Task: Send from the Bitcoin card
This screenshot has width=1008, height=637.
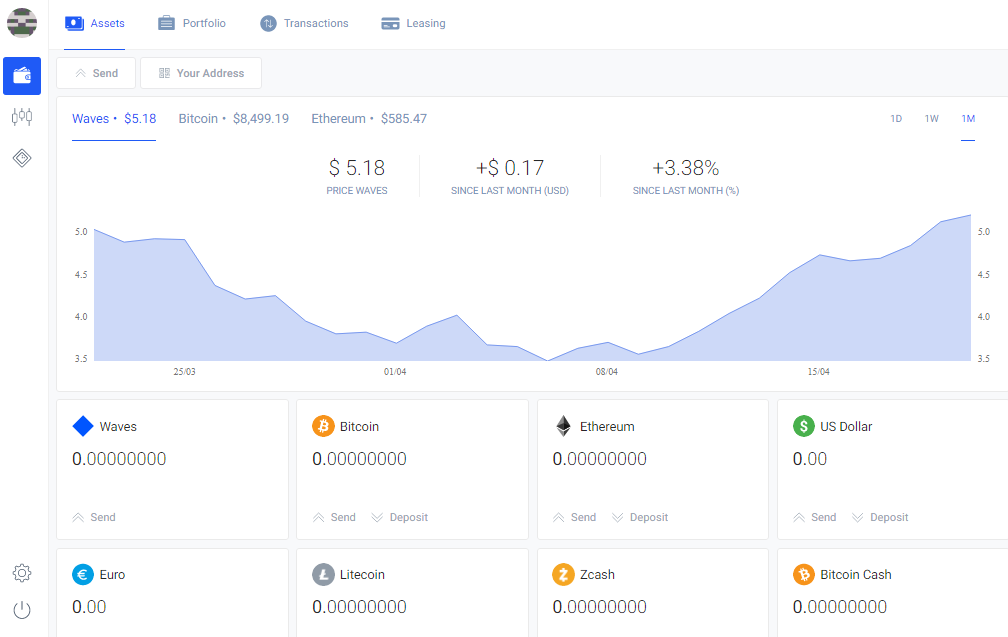Action: (x=334, y=517)
